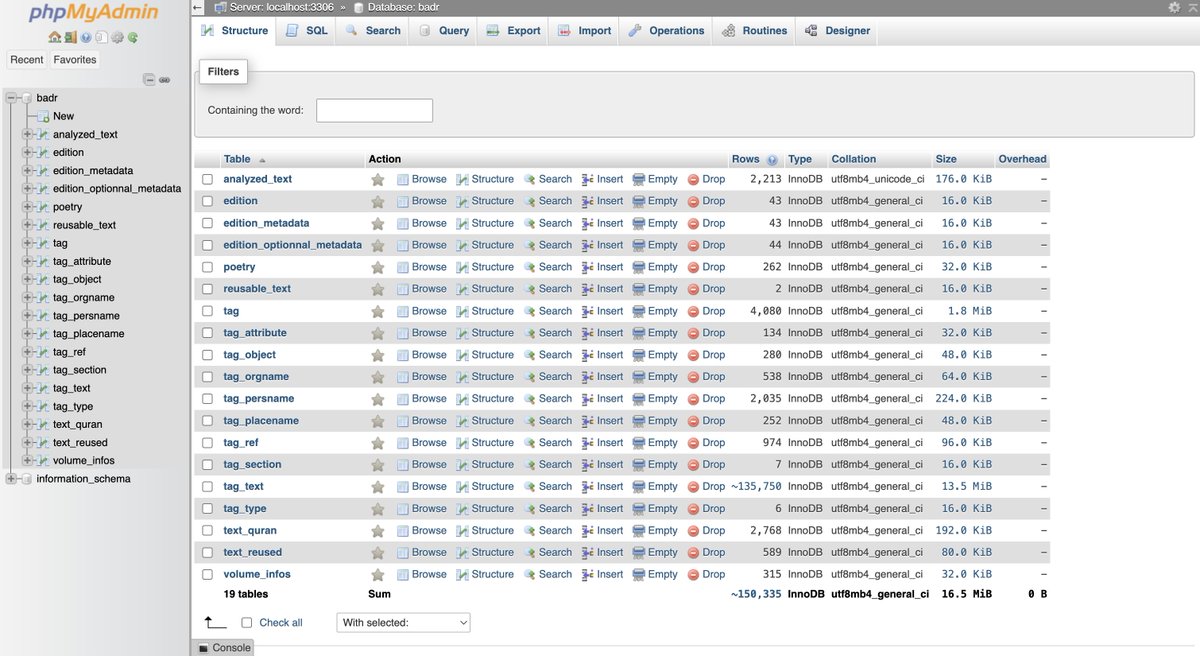Select the text_reused table checkbox
Viewport: 1200px width, 656px height.
click(207, 553)
